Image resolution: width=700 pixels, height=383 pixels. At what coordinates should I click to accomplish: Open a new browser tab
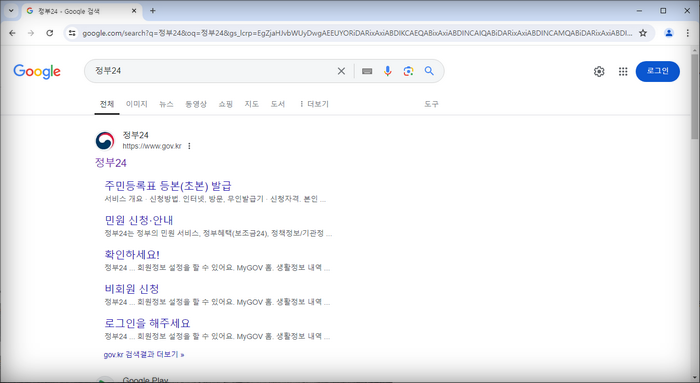point(153,11)
